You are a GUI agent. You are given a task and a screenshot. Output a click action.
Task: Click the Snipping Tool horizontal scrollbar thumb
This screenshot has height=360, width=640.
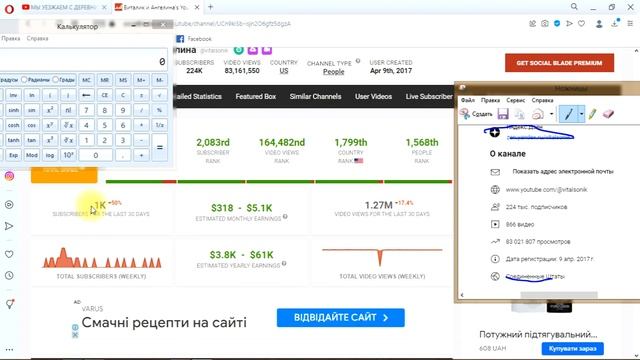559,295
